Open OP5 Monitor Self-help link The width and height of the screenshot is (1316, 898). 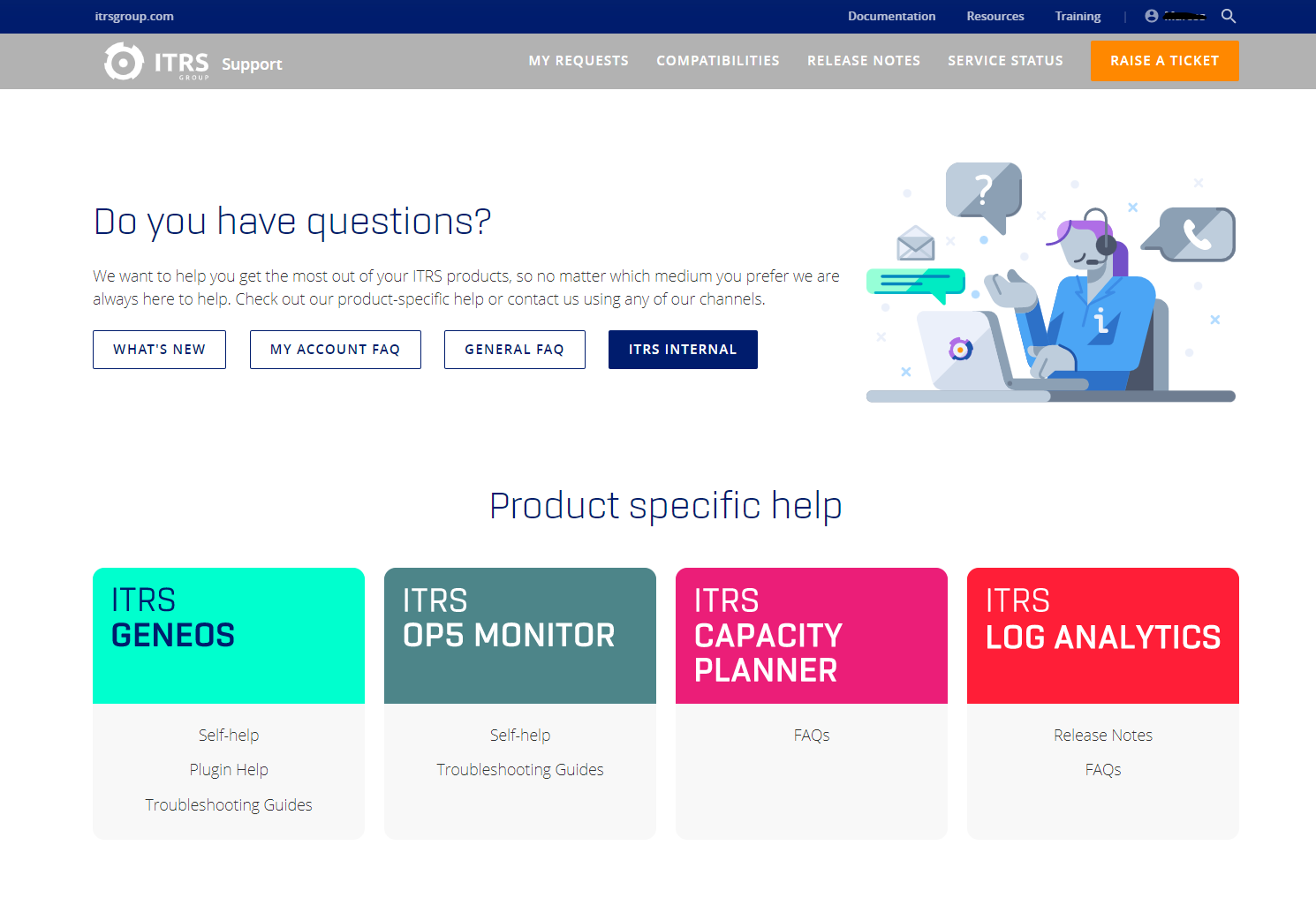(x=520, y=736)
